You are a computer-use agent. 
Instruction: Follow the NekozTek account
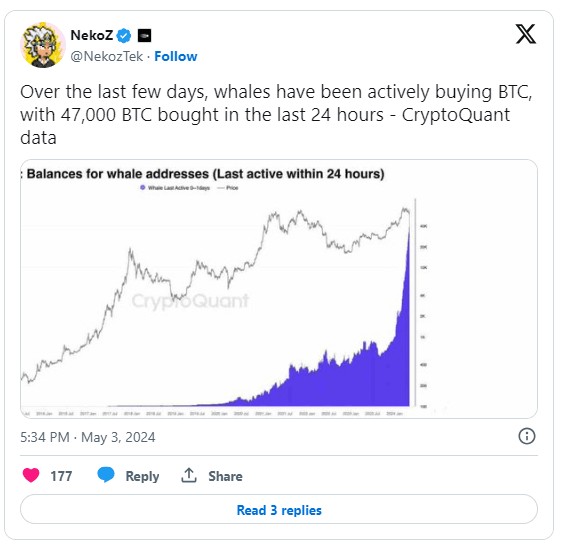(175, 57)
